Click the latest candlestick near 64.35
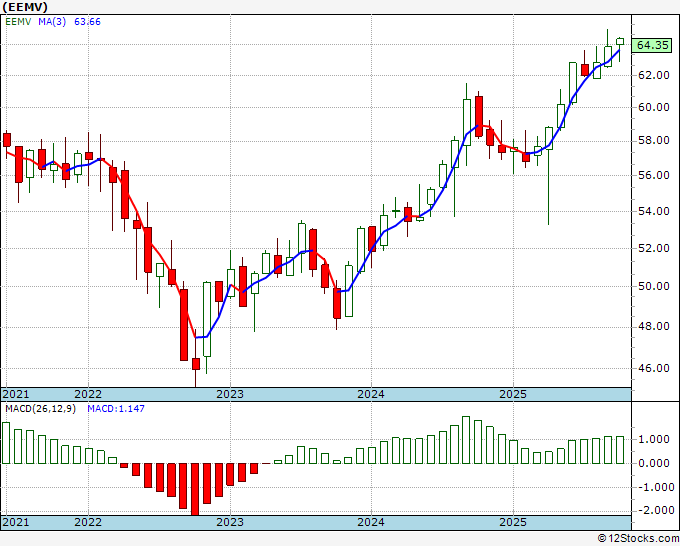The width and height of the screenshot is (680, 546). click(620, 42)
